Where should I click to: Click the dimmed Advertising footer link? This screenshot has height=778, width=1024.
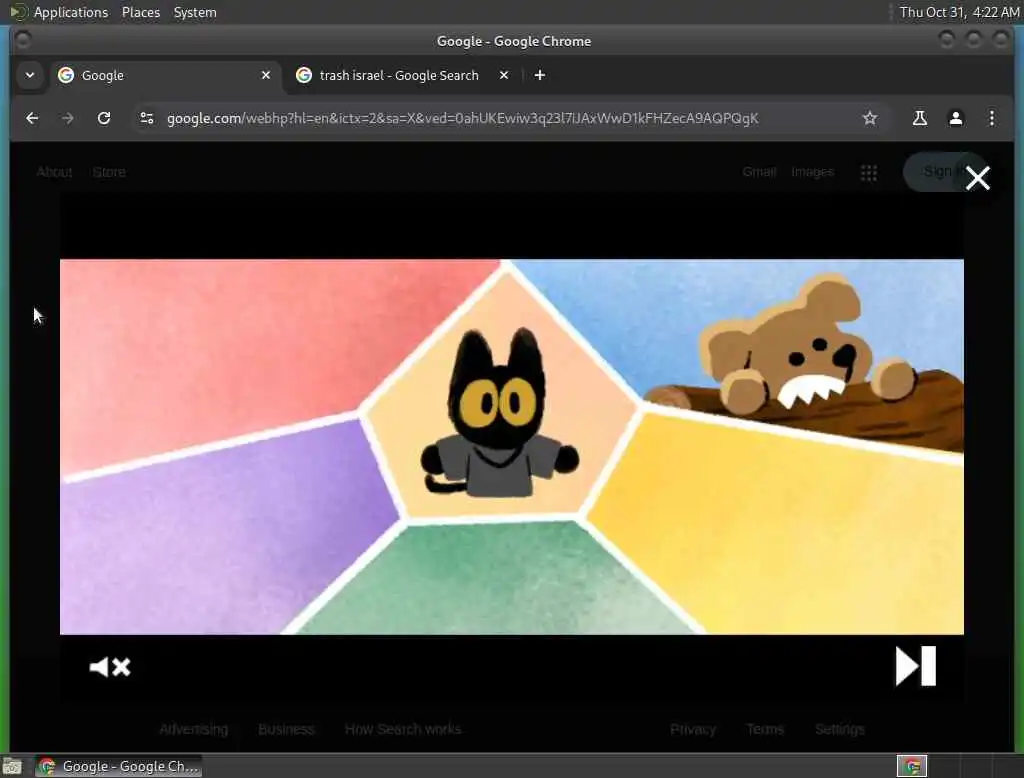(193, 729)
